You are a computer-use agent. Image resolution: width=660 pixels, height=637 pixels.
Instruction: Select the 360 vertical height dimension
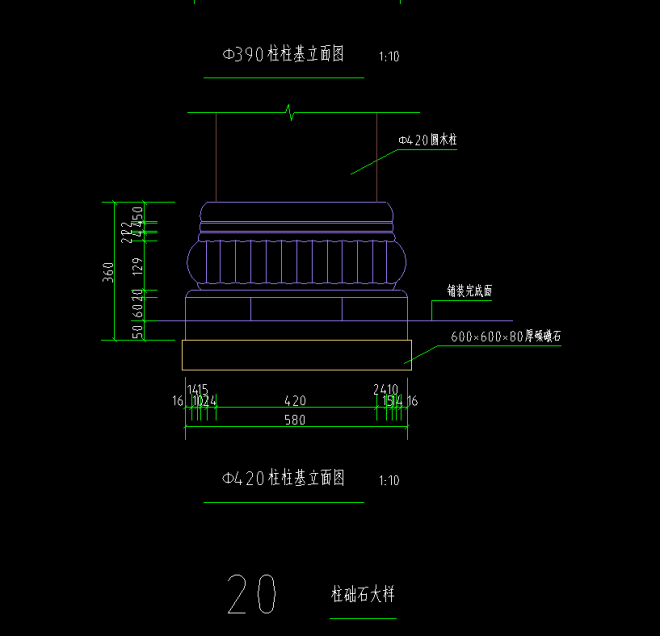(108, 271)
